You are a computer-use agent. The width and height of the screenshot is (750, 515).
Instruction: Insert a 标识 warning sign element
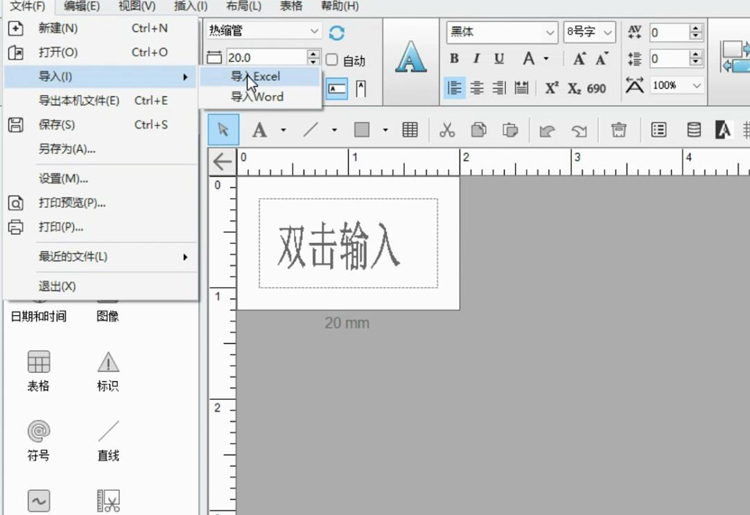coord(108,371)
